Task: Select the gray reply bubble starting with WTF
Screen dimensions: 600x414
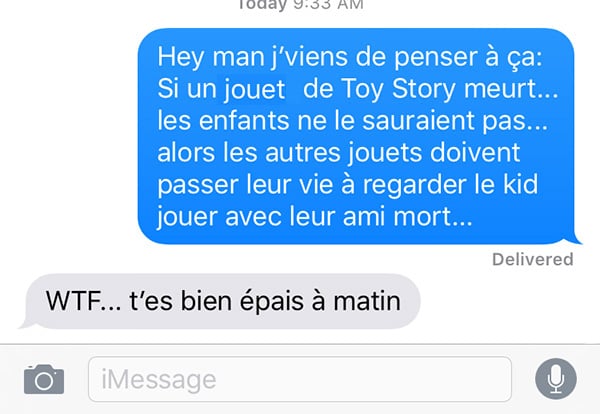Action: (x=220, y=301)
